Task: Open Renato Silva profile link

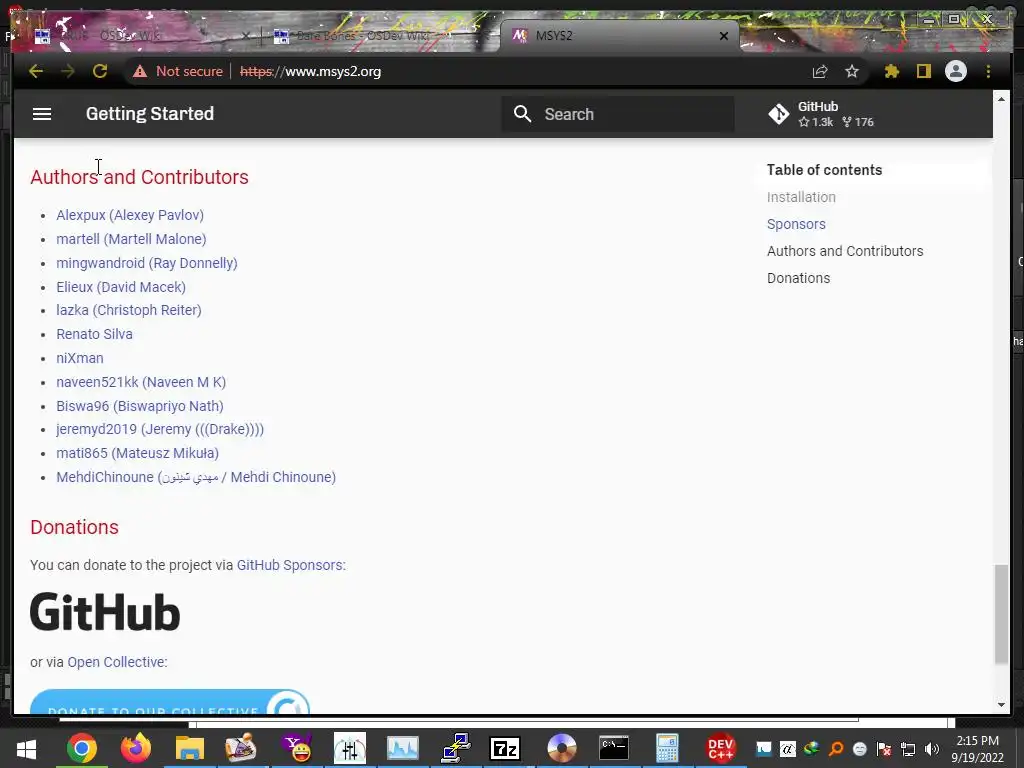Action: (x=94, y=334)
